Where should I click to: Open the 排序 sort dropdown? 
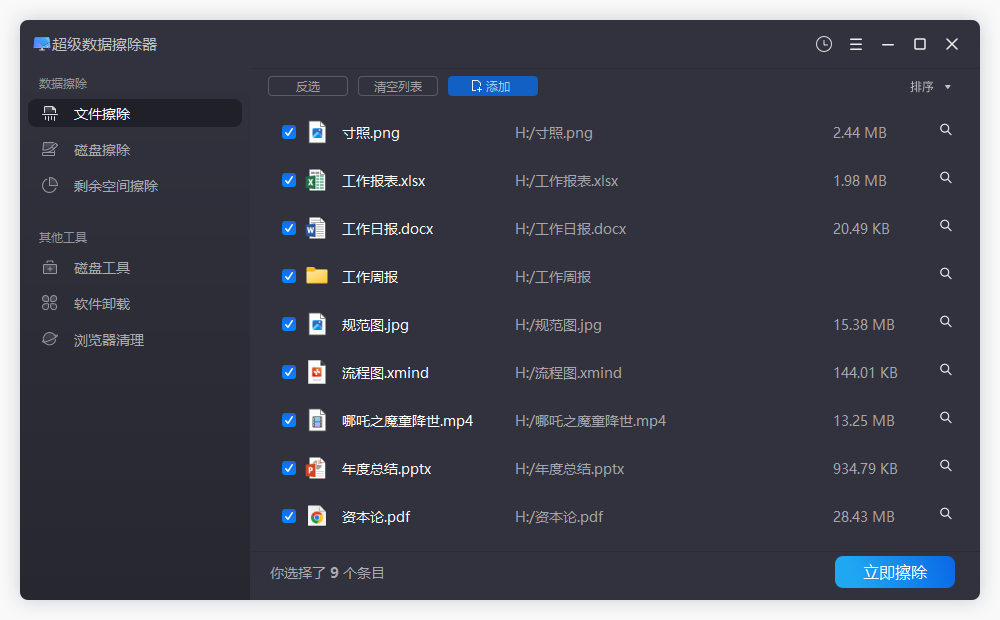coord(931,86)
